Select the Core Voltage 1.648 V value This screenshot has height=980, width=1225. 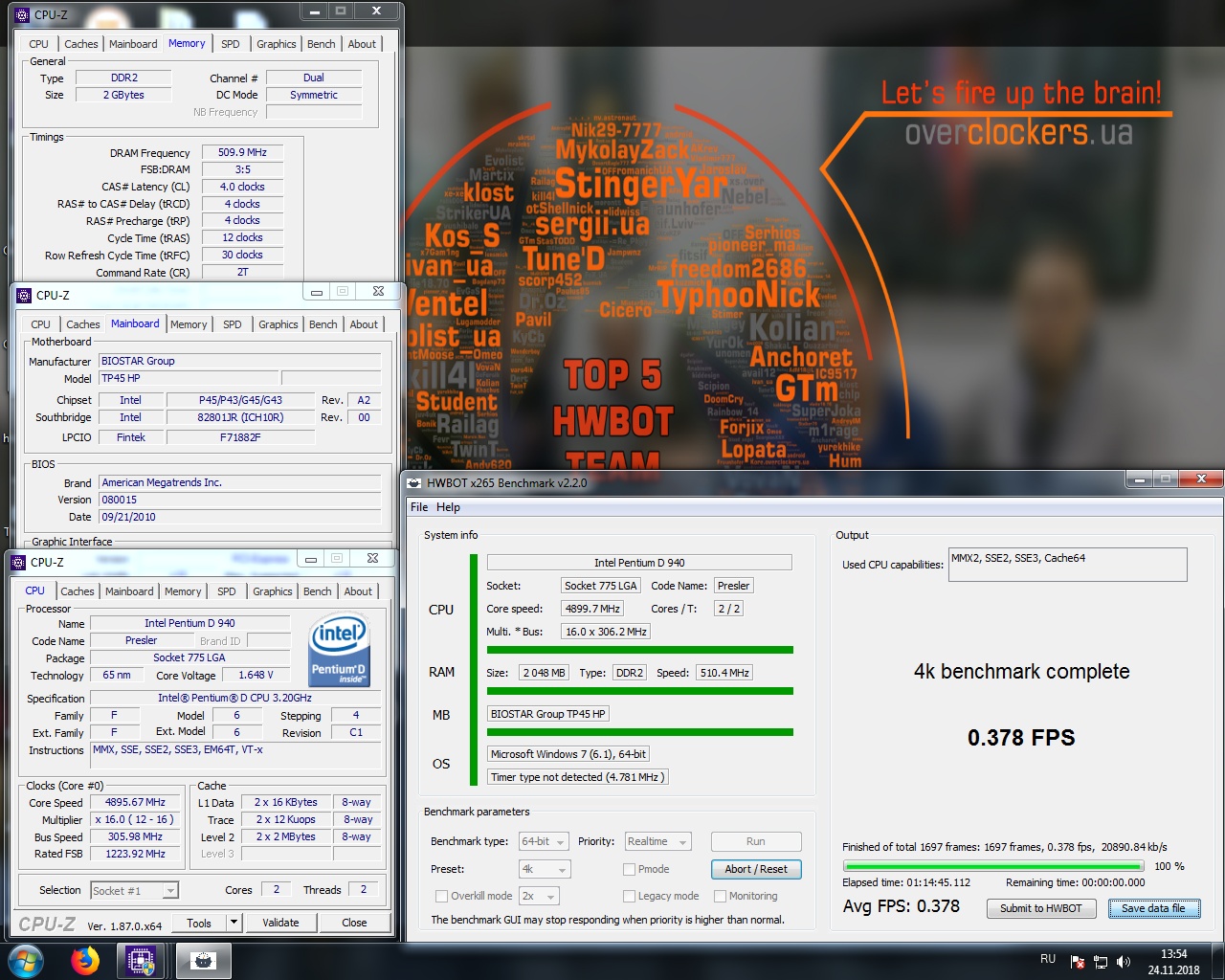tap(256, 675)
